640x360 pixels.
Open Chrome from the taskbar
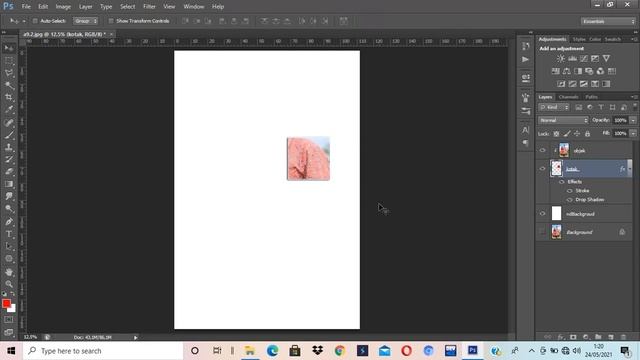(x=339, y=351)
